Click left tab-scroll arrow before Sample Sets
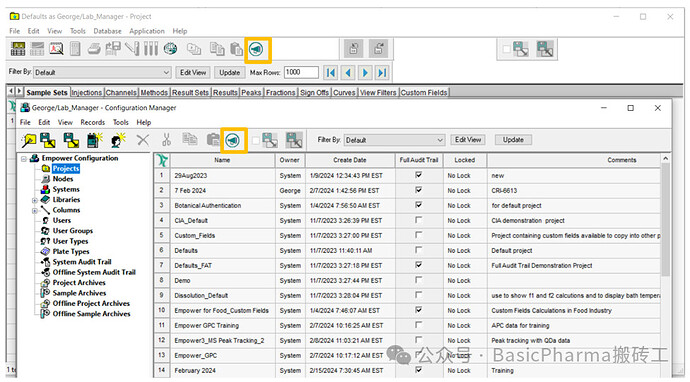The image size is (690, 382). (11, 92)
